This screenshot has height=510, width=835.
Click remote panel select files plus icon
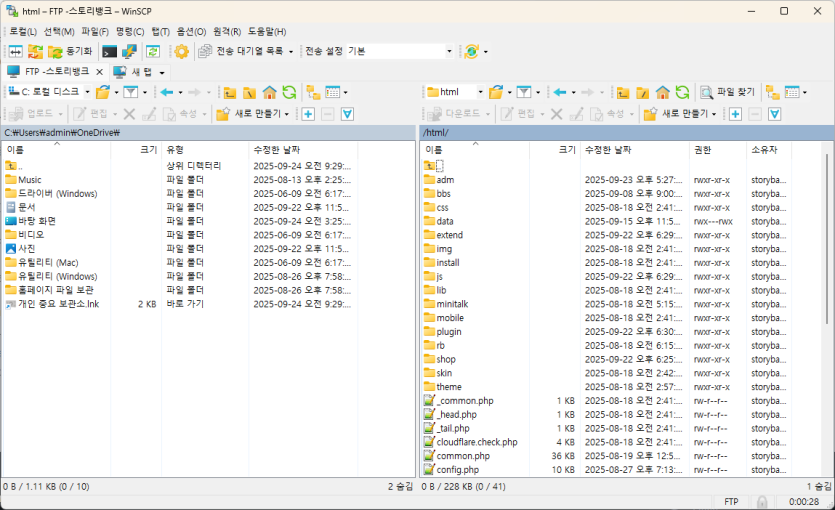tap(735, 114)
